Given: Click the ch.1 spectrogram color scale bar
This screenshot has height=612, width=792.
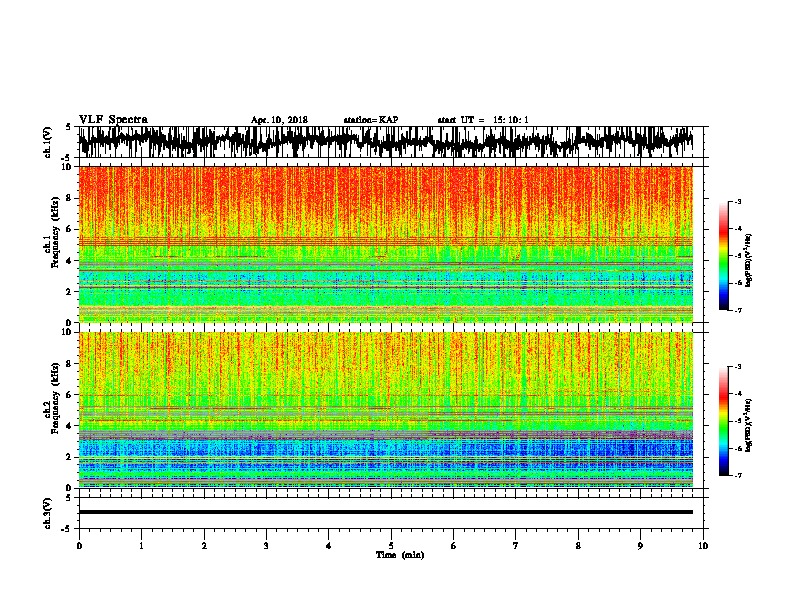Looking at the screenshot, I should (x=724, y=256).
